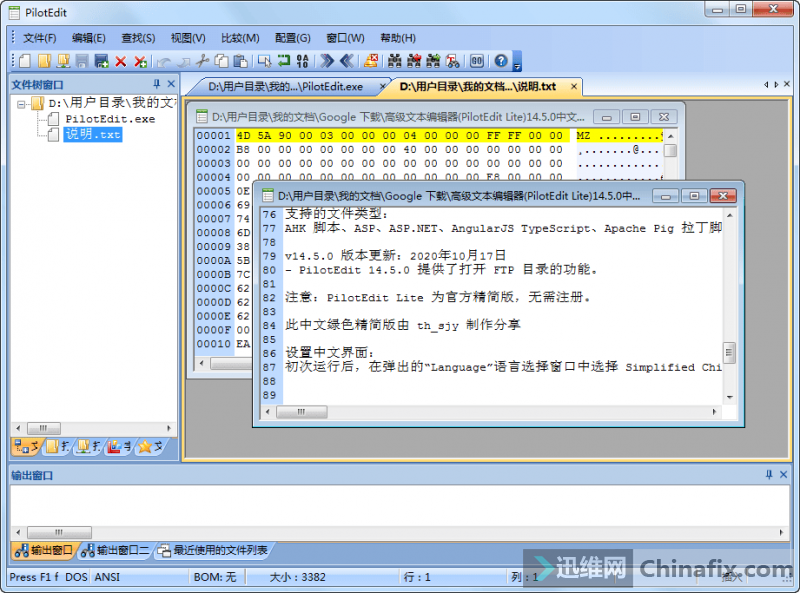Image resolution: width=800 pixels, height=593 pixels.
Task: Click the text document vertical scrollbar thumb
Action: tap(730, 353)
